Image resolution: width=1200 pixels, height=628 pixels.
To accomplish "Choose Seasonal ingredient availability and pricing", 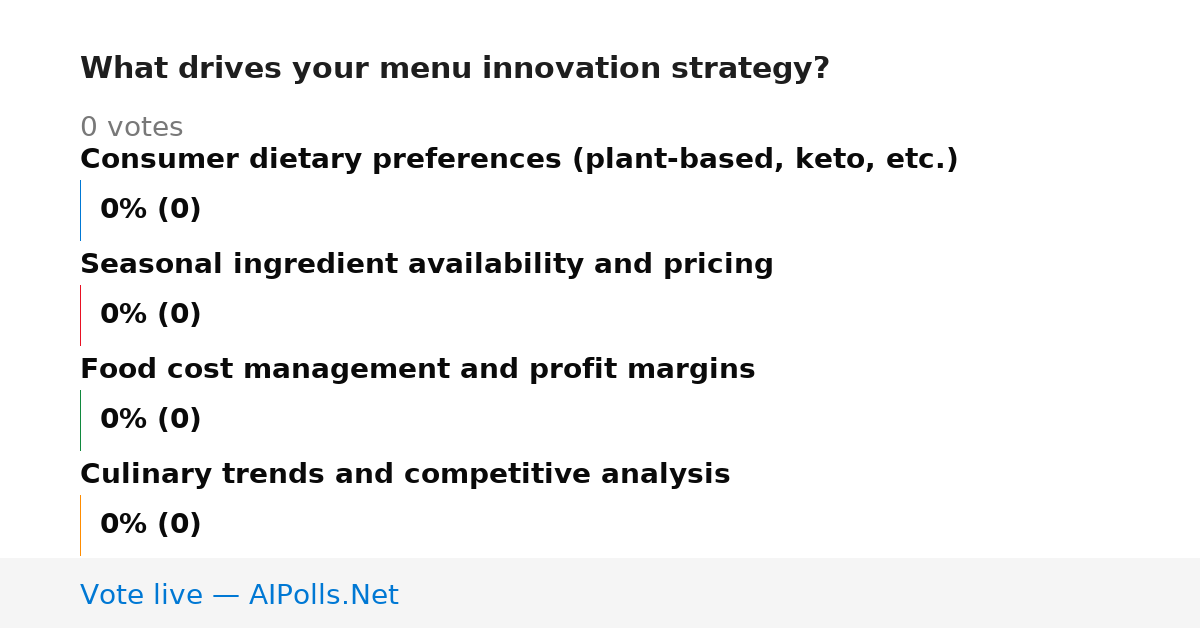I will tap(427, 265).
